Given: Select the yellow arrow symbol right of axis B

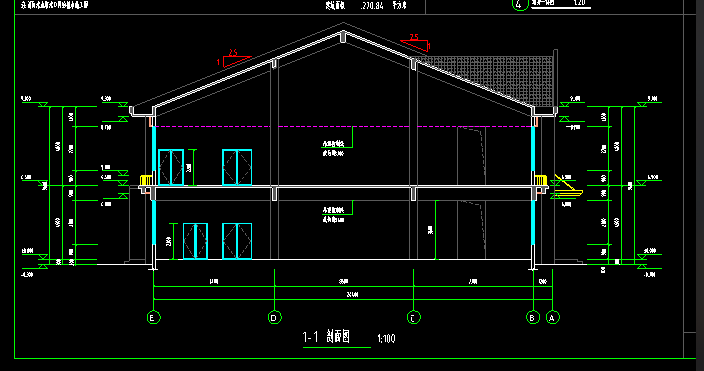Looking at the screenshot, I should [568, 186].
